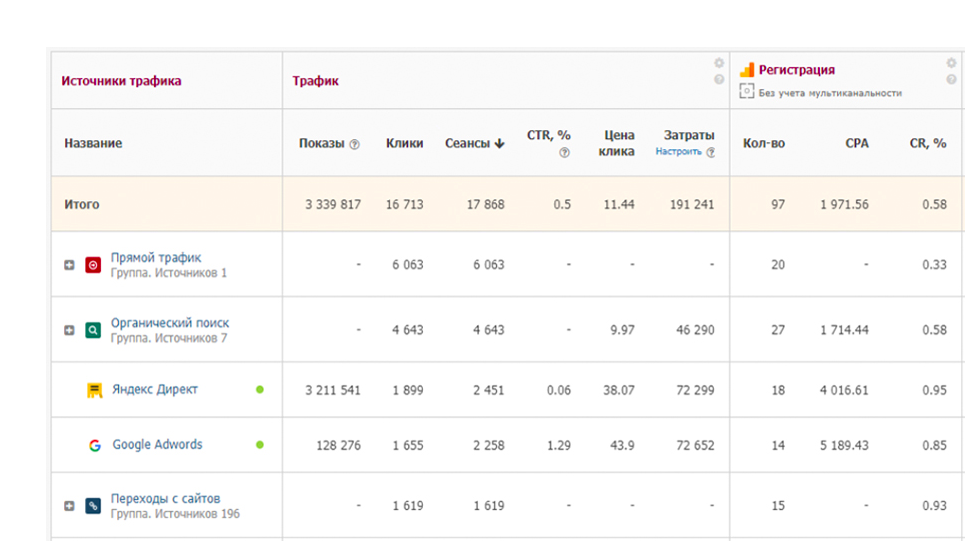
Task: Click the Без учета мультиканальности label
Action: [830, 93]
